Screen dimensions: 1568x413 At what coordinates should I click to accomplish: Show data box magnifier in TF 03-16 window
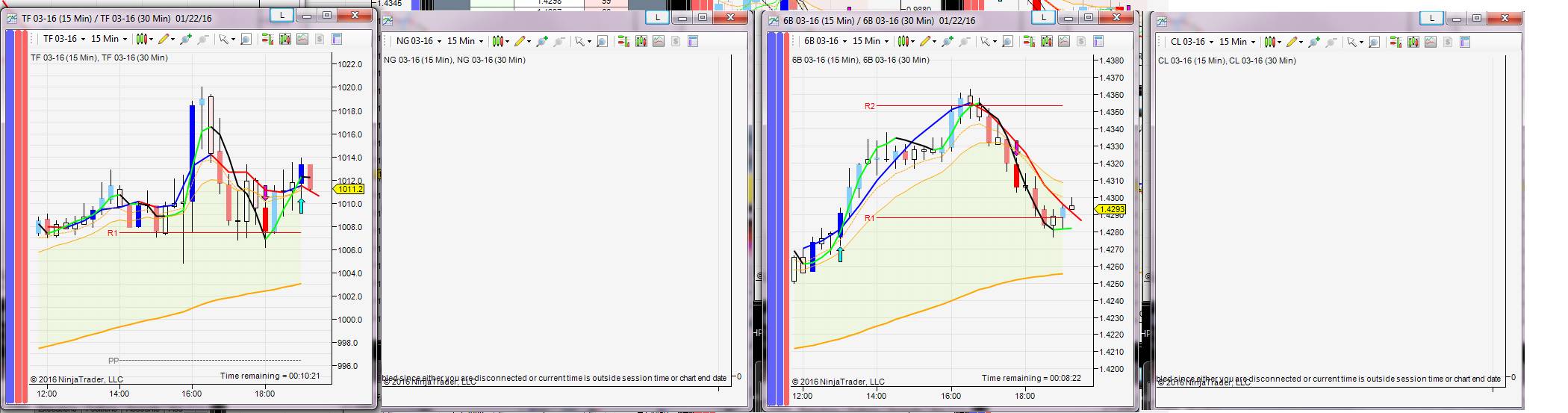246,39
